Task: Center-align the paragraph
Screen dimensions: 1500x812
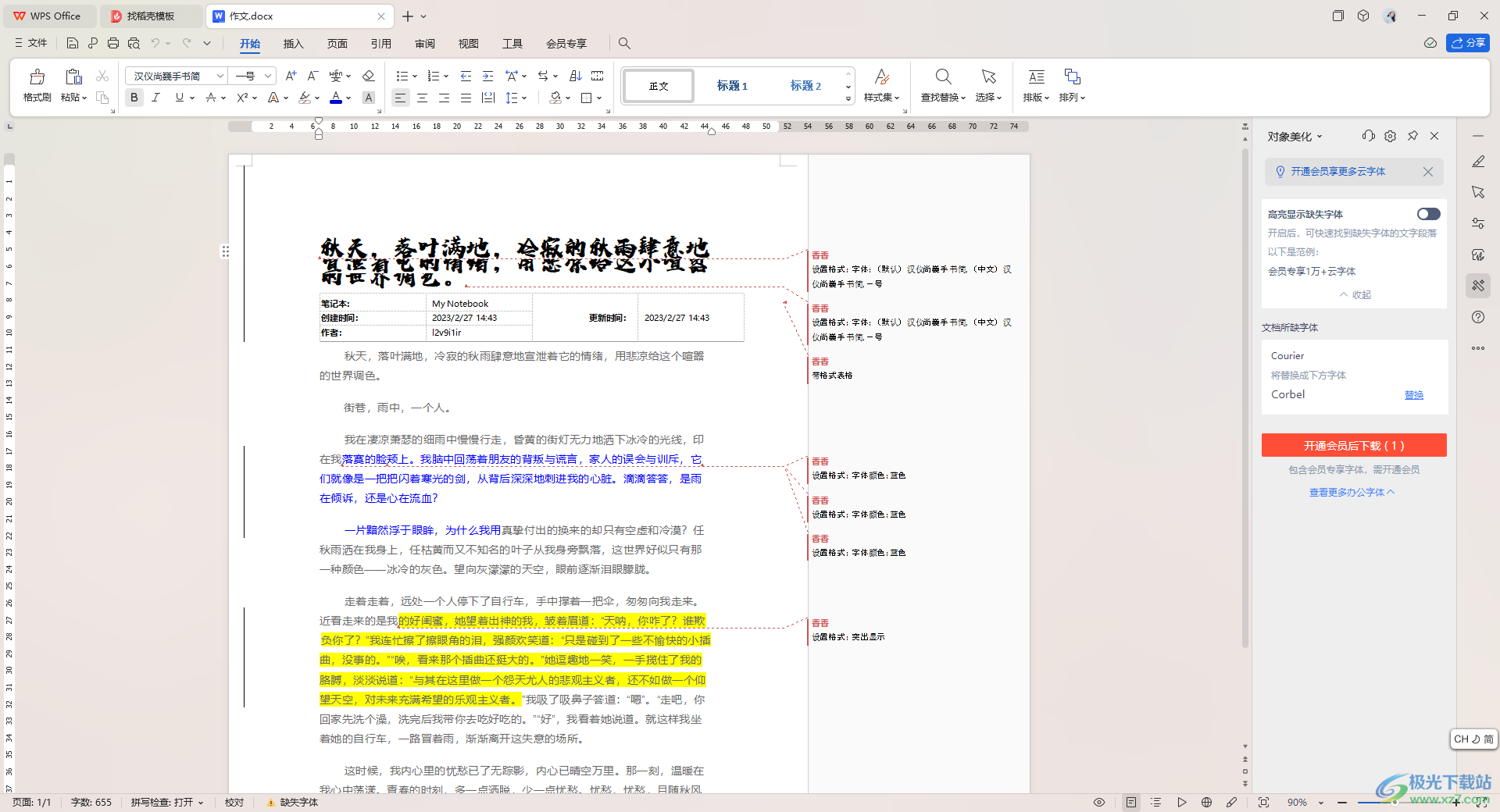Action: pos(422,98)
